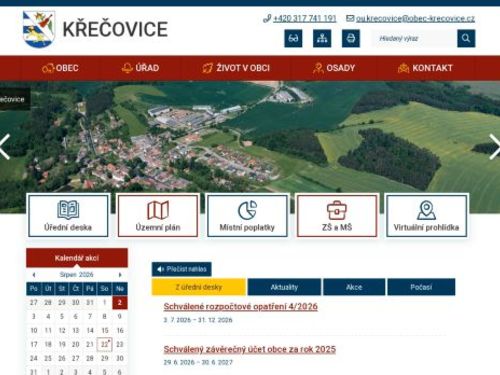The image size is (500, 375).
Task: Click the Kalendář akcí header
Action: click(77, 258)
